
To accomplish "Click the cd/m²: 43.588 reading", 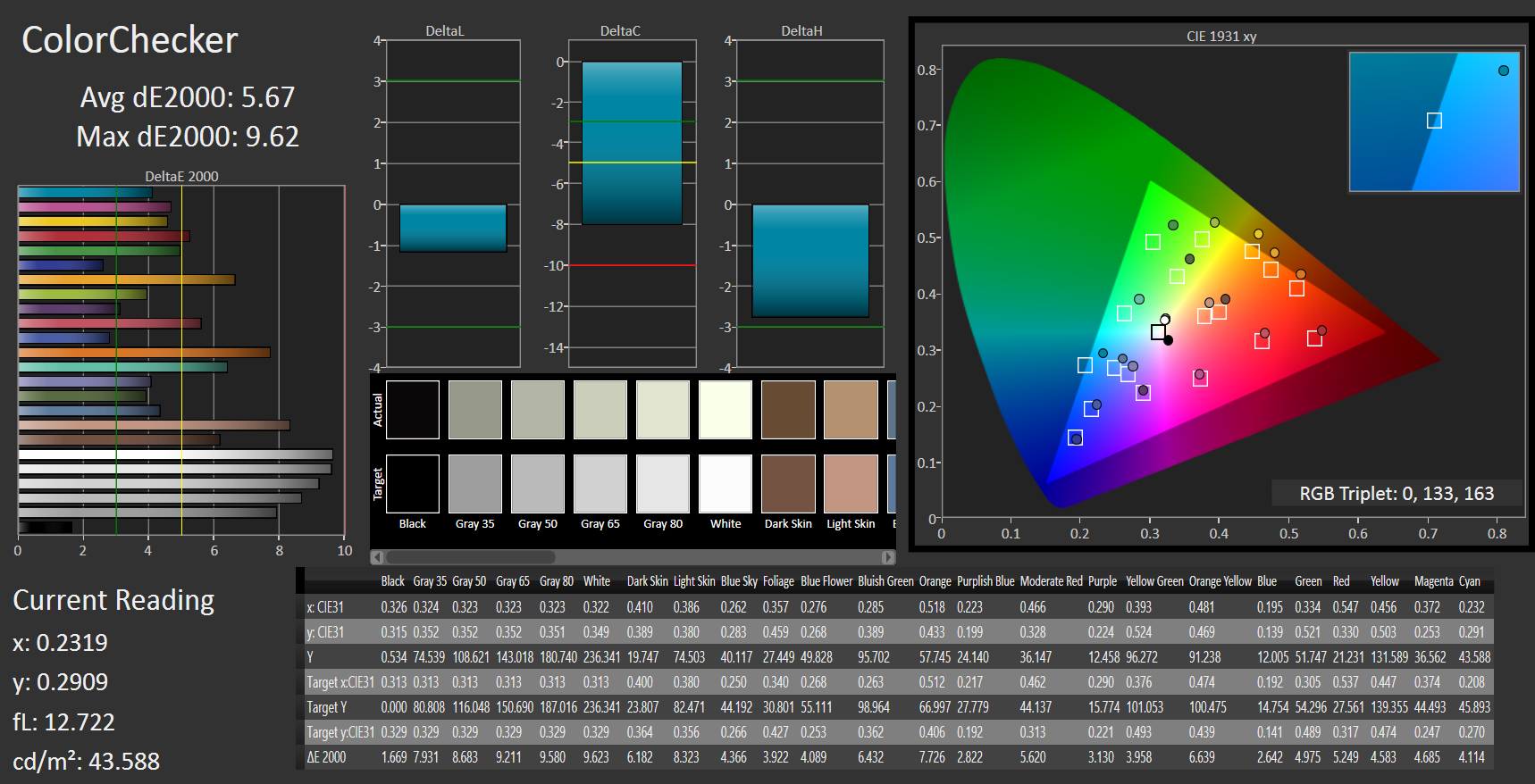I will pyautogui.click(x=86, y=761).
